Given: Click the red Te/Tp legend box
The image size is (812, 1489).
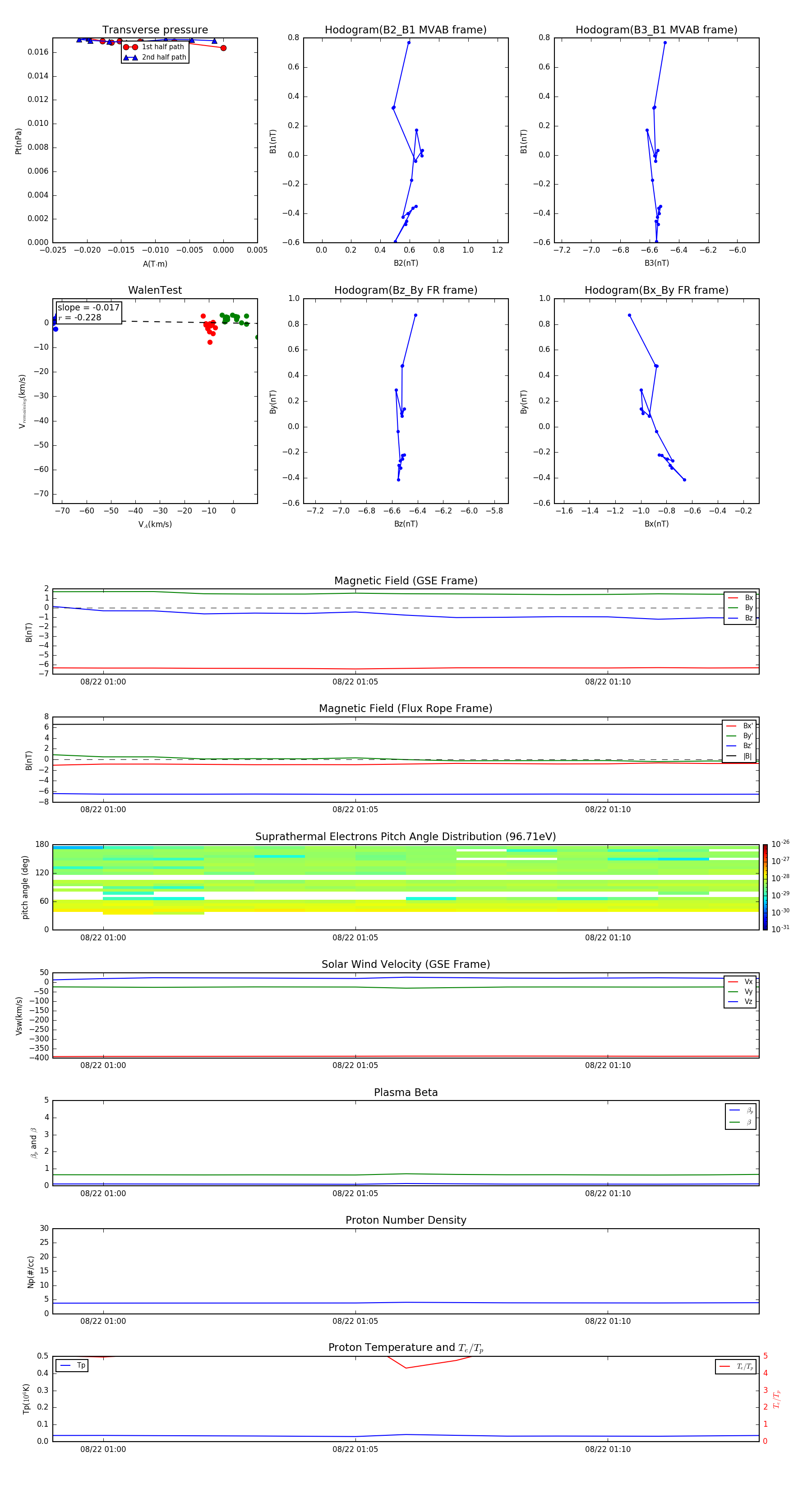Looking at the screenshot, I should click(x=736, y=1366).
